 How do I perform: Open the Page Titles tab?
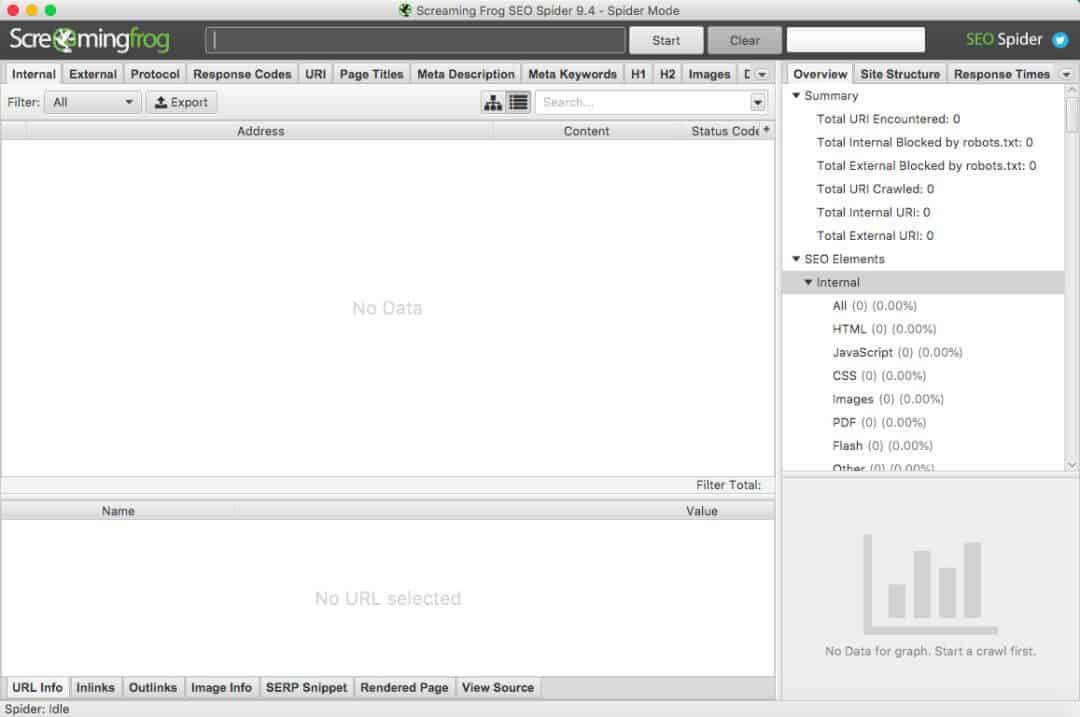pos(371,74)
